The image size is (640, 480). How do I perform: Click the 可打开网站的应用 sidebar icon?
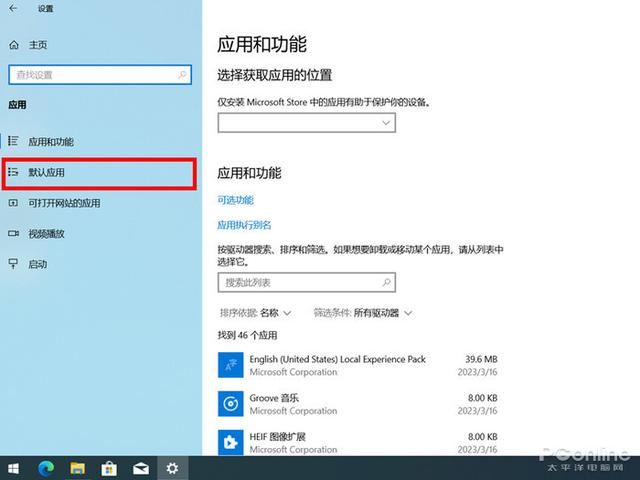13,203
